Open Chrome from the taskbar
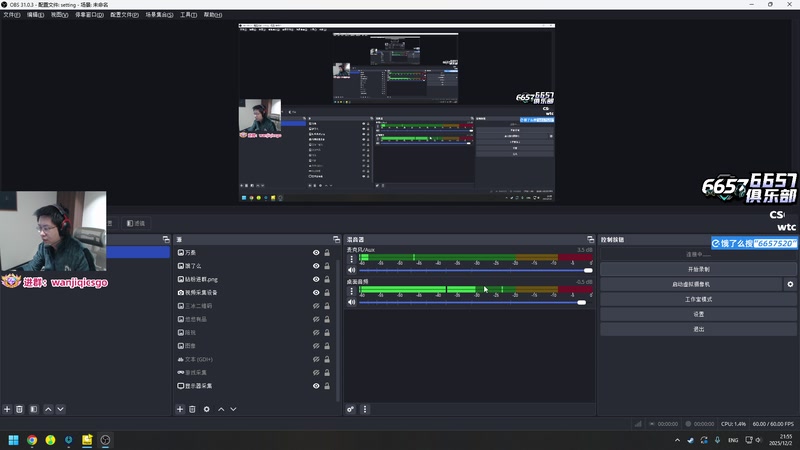800x450 pixels. [32, 440]
